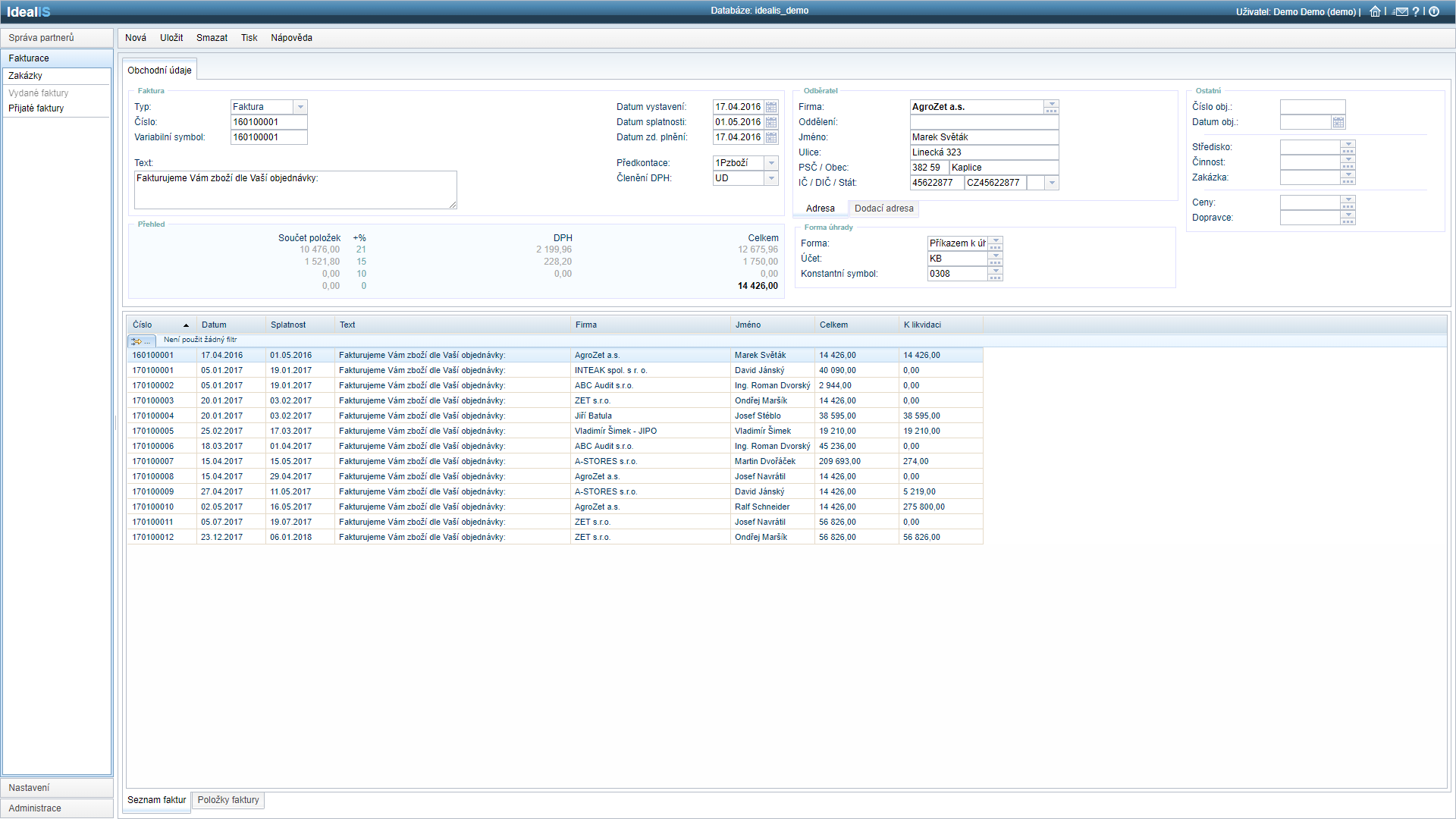The image size is (1456, 819).
Task: Open calendar picker for Datum splatnosti
Action: click(x=771, y=122)
